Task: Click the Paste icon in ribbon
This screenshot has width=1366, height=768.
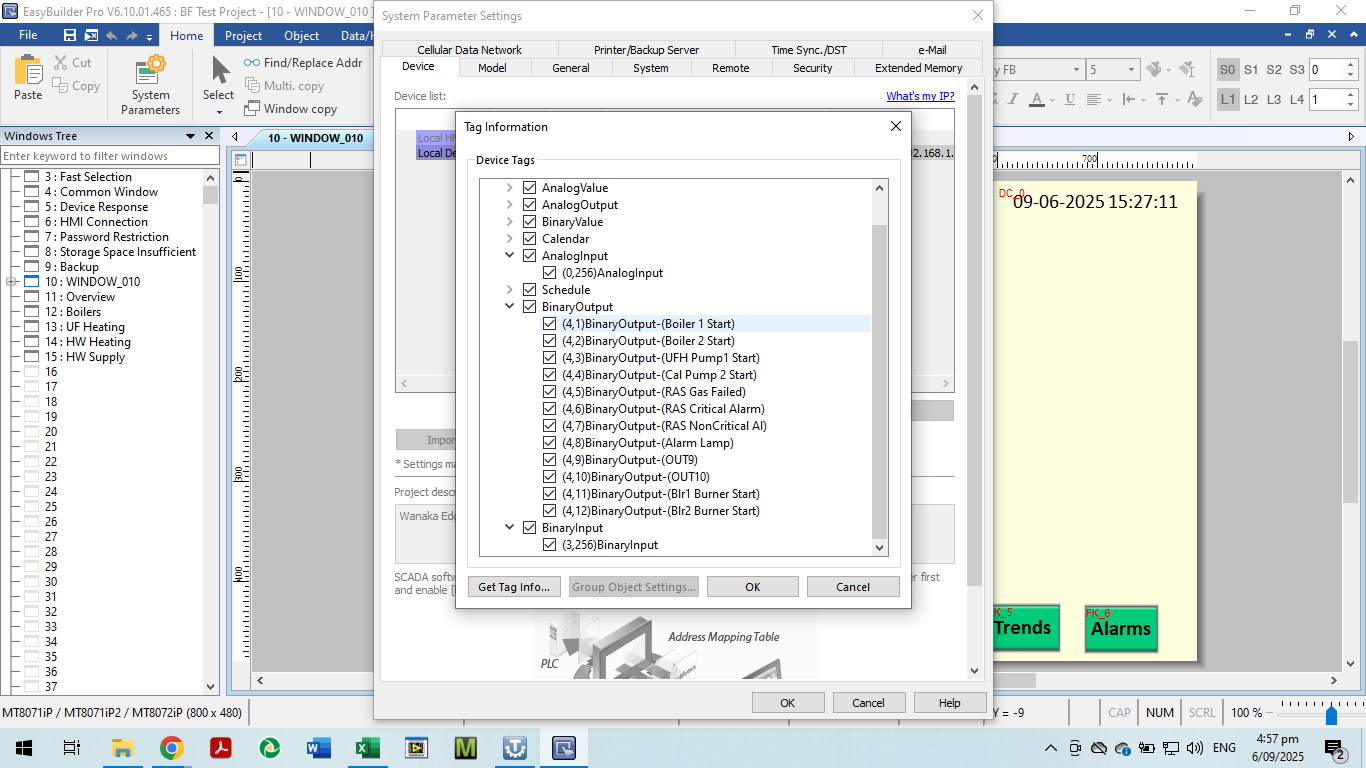Action: [28, 75]
